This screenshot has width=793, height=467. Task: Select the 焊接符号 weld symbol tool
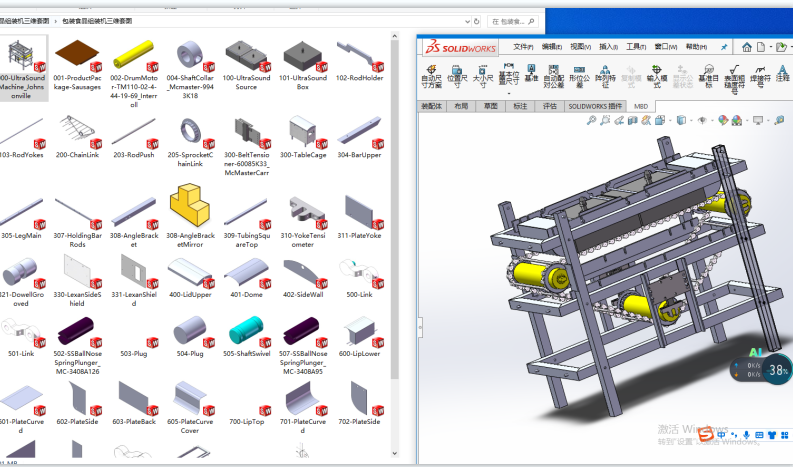[760, 77]
